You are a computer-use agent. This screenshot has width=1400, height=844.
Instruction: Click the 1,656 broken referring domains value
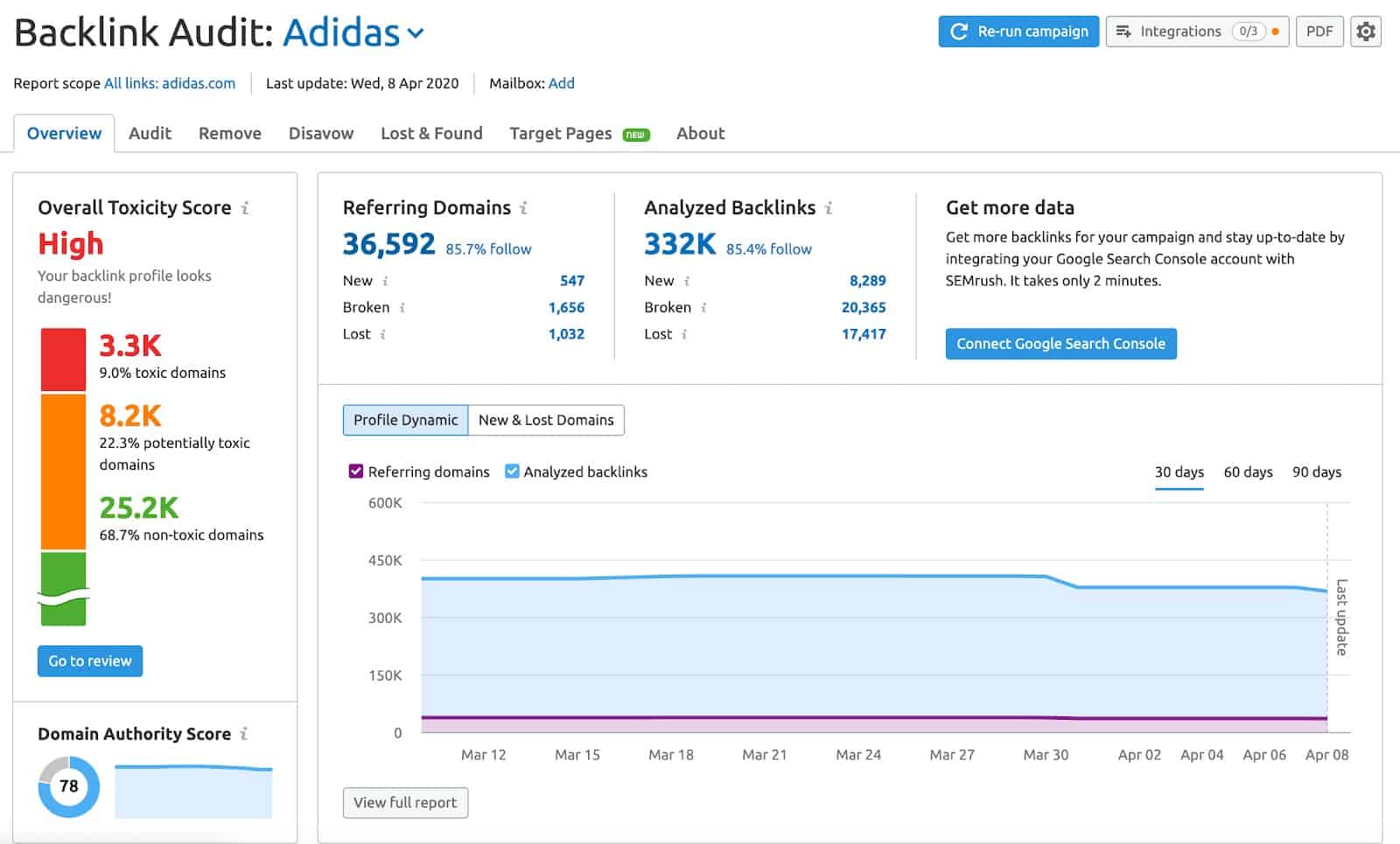[x=566, y=308]
